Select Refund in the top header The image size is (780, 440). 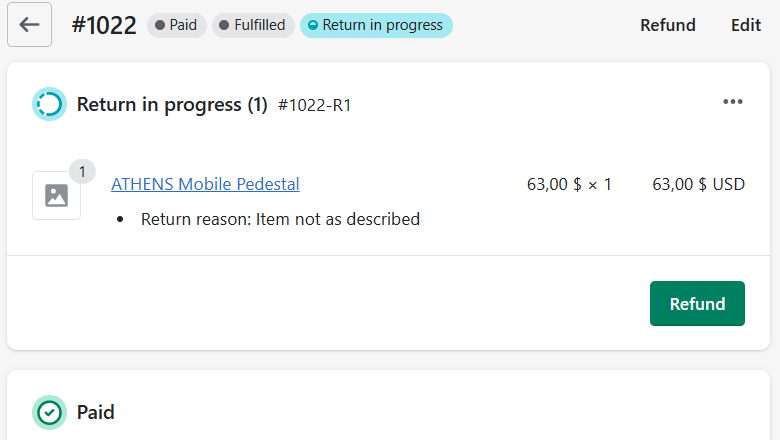[x=668, y=25]
